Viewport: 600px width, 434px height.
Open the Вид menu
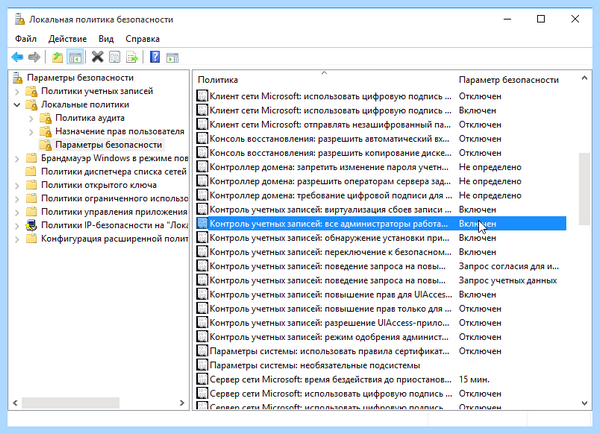[106, 39]
